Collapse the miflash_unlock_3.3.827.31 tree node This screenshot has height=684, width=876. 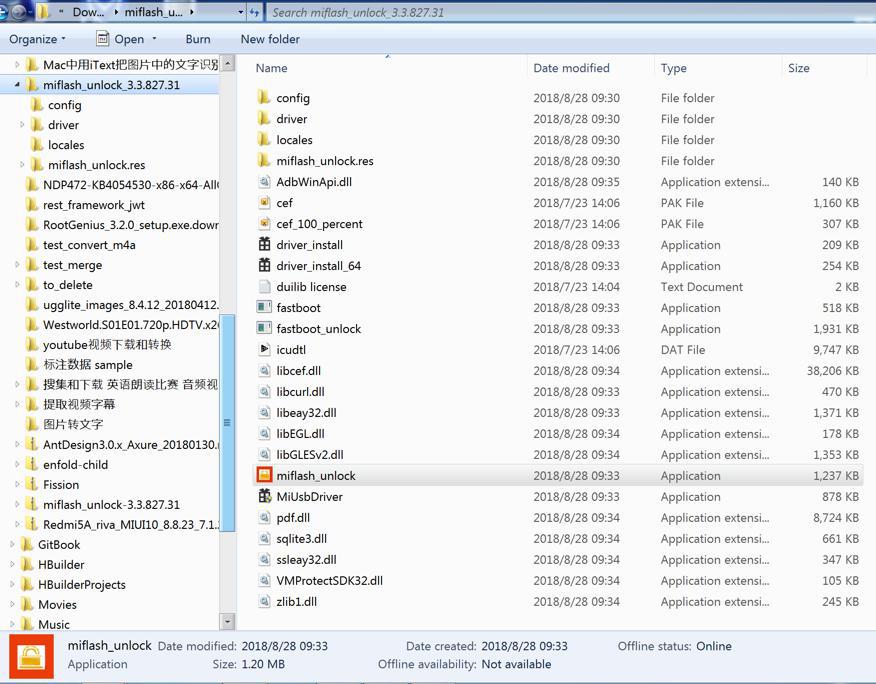[x=17, y=85]
